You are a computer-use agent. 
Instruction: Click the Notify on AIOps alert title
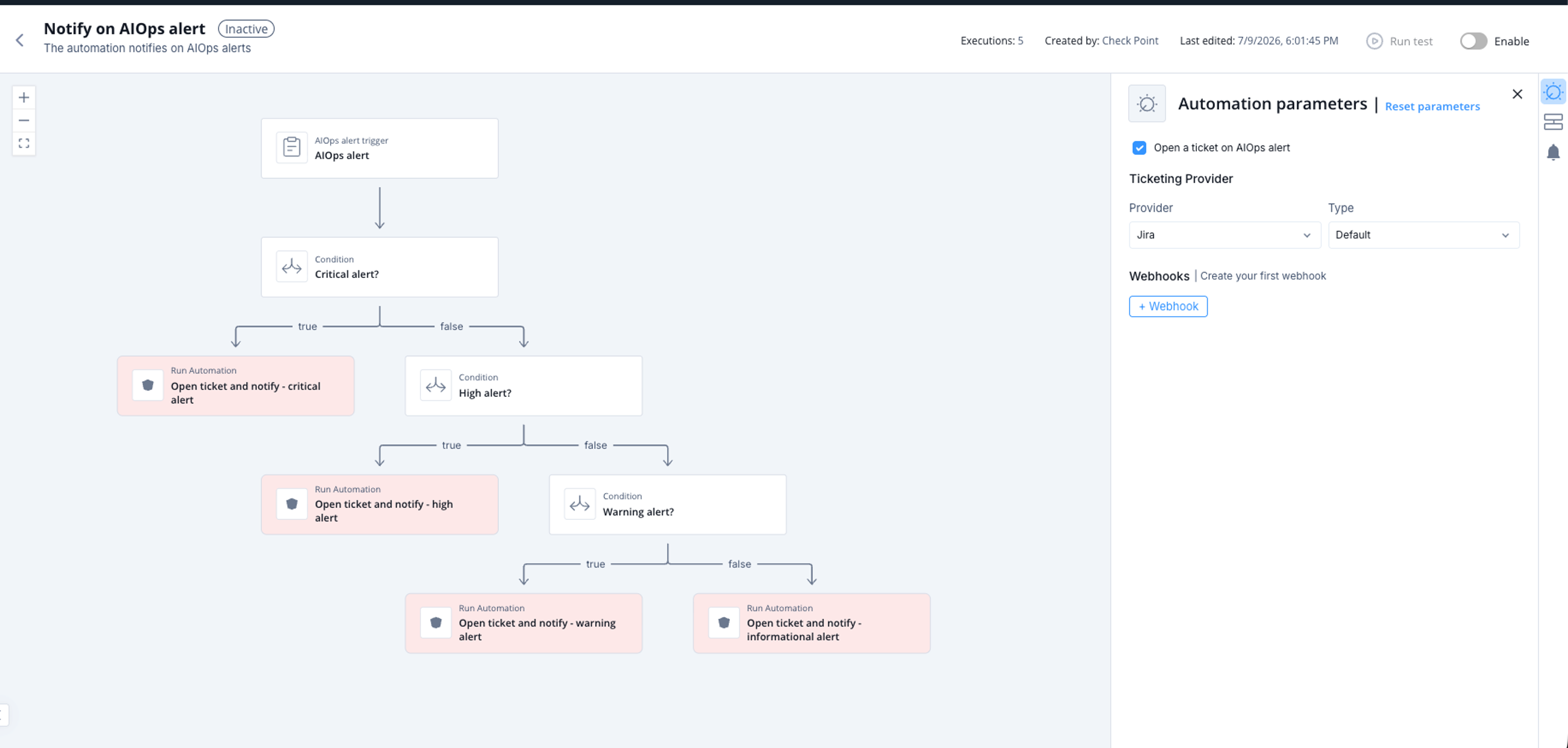124,28
